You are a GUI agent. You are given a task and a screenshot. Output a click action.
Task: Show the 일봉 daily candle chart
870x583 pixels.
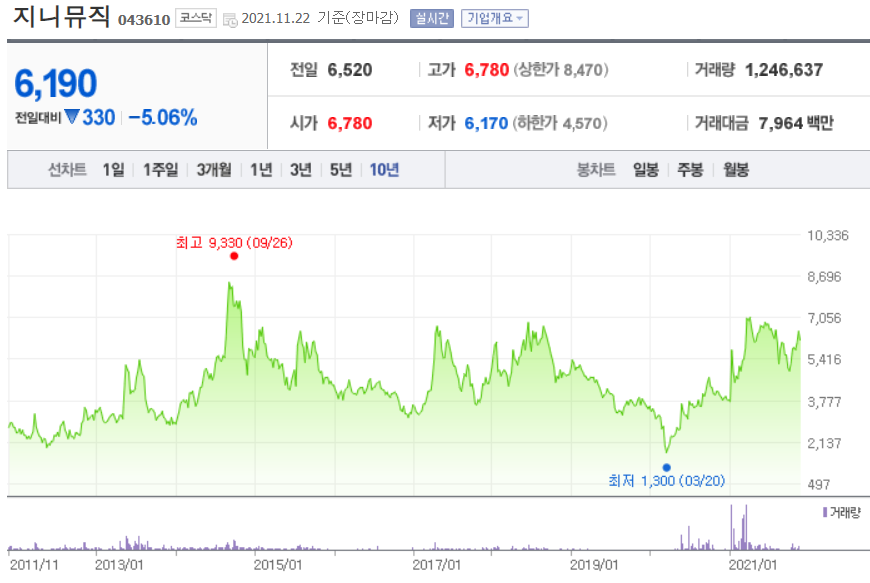[646, 170]
